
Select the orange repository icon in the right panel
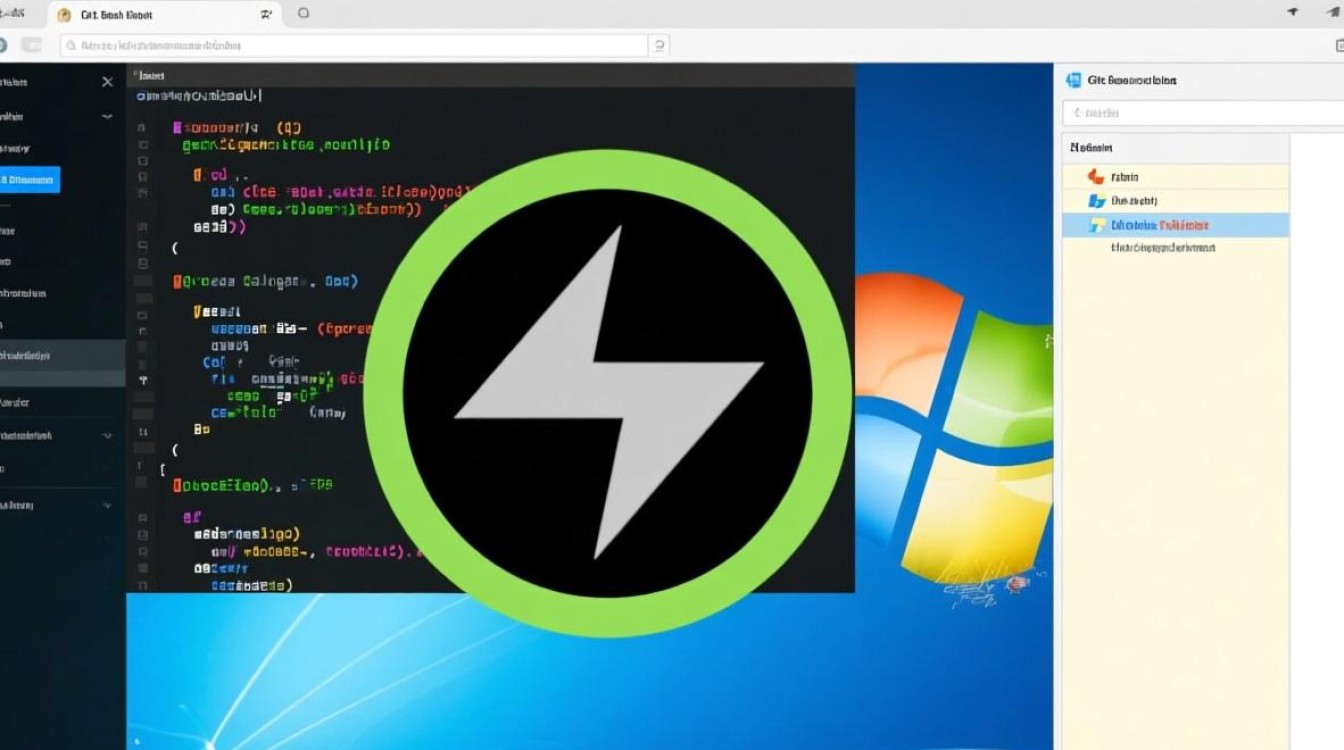click(1098, 176)
